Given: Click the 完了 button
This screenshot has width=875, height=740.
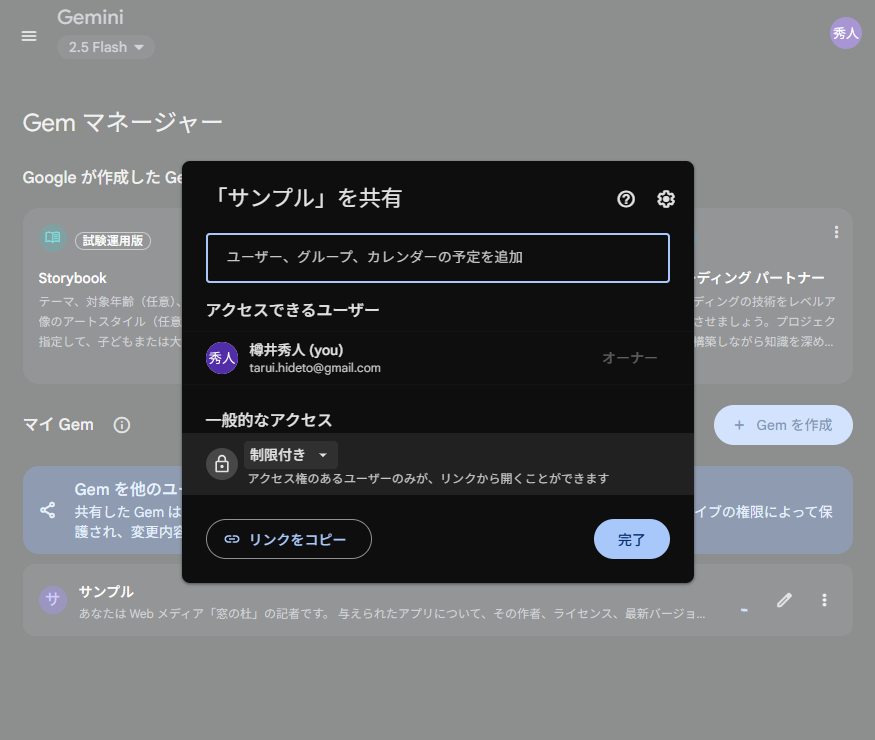Looking at the screenshot, I should (631, 538).
